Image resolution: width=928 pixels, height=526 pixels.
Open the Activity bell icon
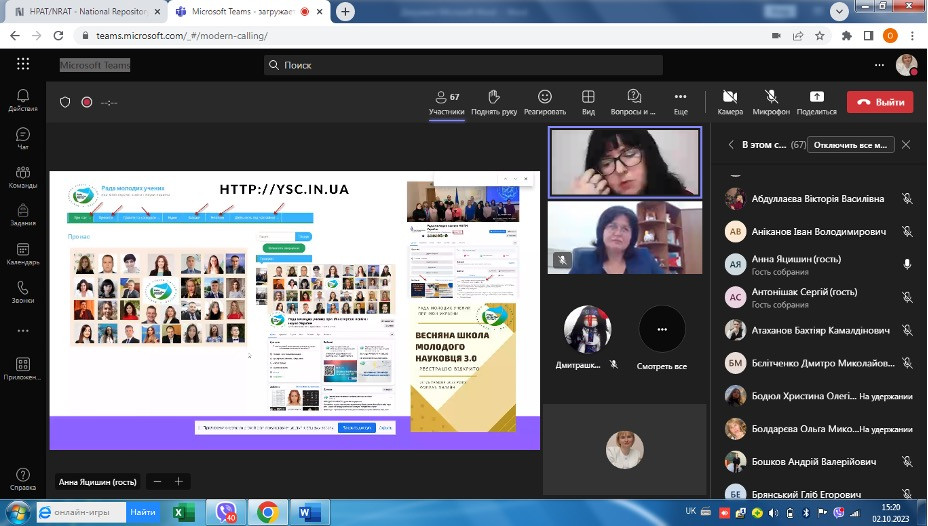[x=22, y=97]
